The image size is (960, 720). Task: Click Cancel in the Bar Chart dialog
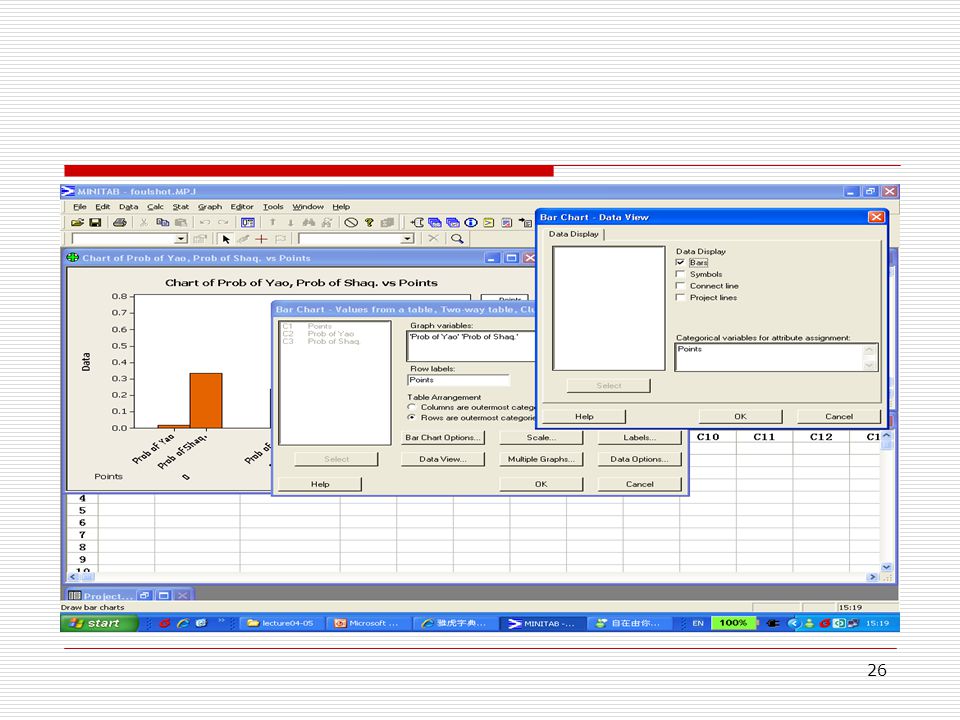tap(639, 484)
